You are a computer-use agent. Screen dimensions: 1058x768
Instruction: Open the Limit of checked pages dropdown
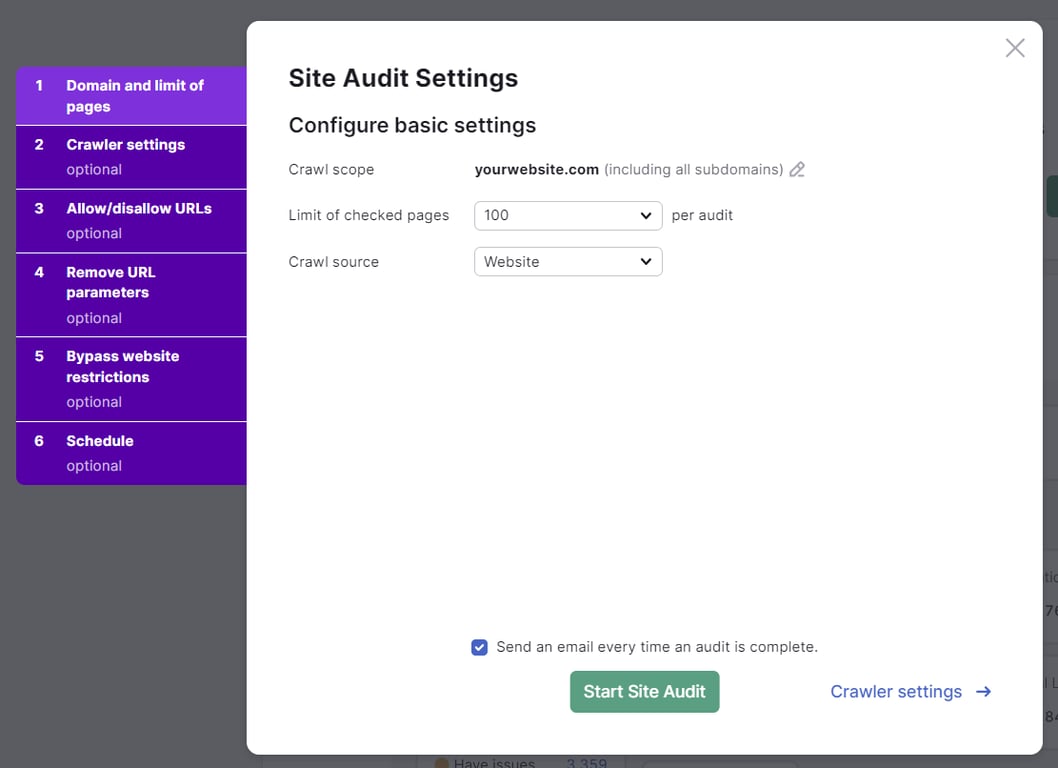tap(567, 215)
